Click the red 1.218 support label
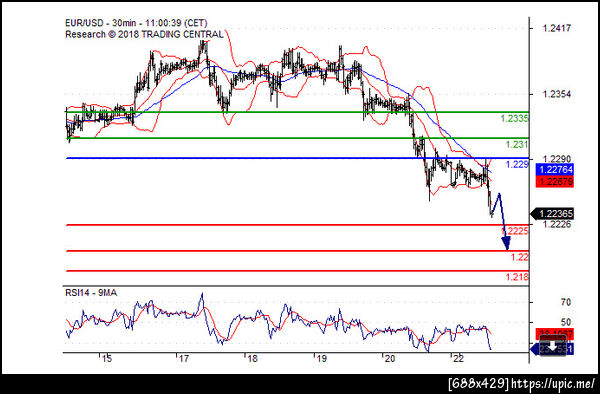This screenshot has width=600, height=394. (x=517, y=277)
